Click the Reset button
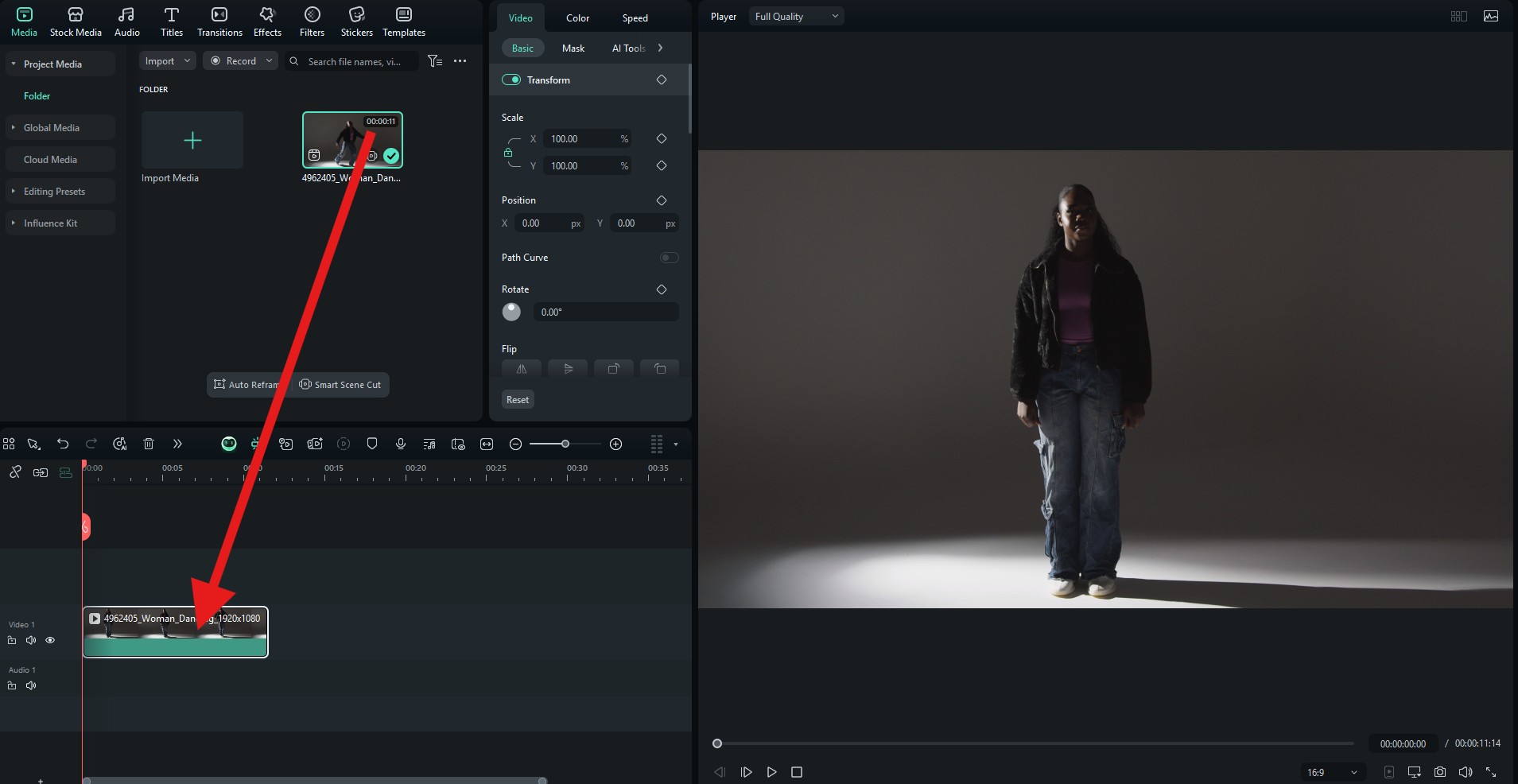Image resolution: width=1518 pixels, height=784 pixels. pyautogui.click(x=518, y=400)
